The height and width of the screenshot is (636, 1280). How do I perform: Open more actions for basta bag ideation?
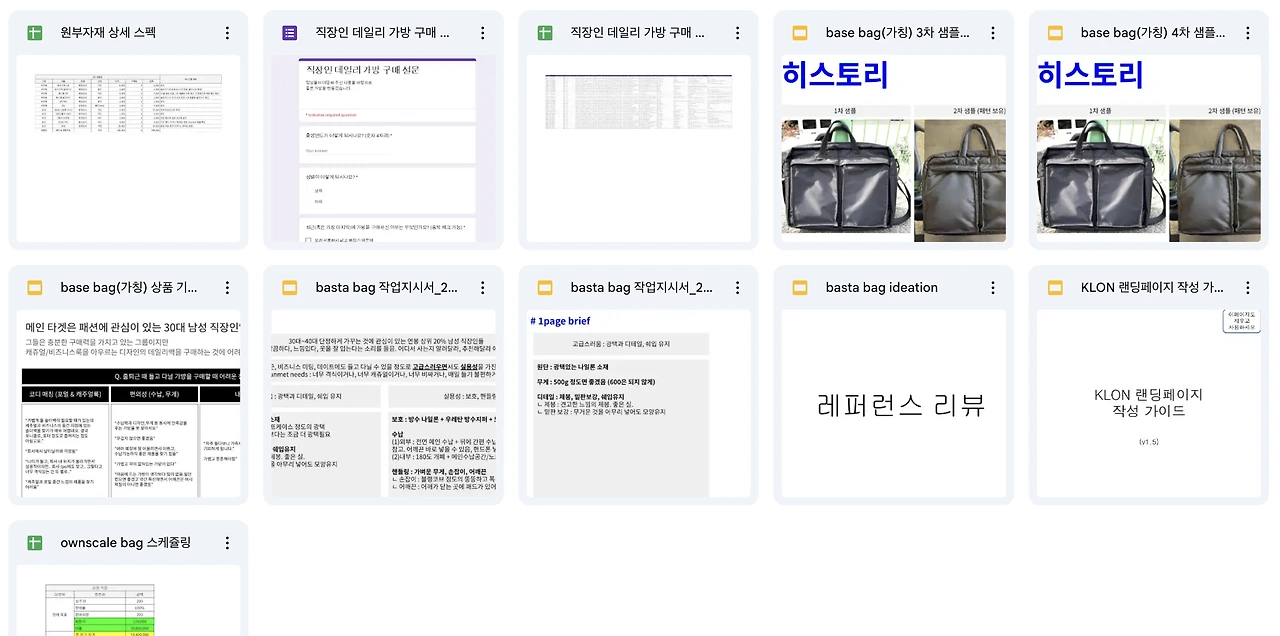[x=992, y=287]
